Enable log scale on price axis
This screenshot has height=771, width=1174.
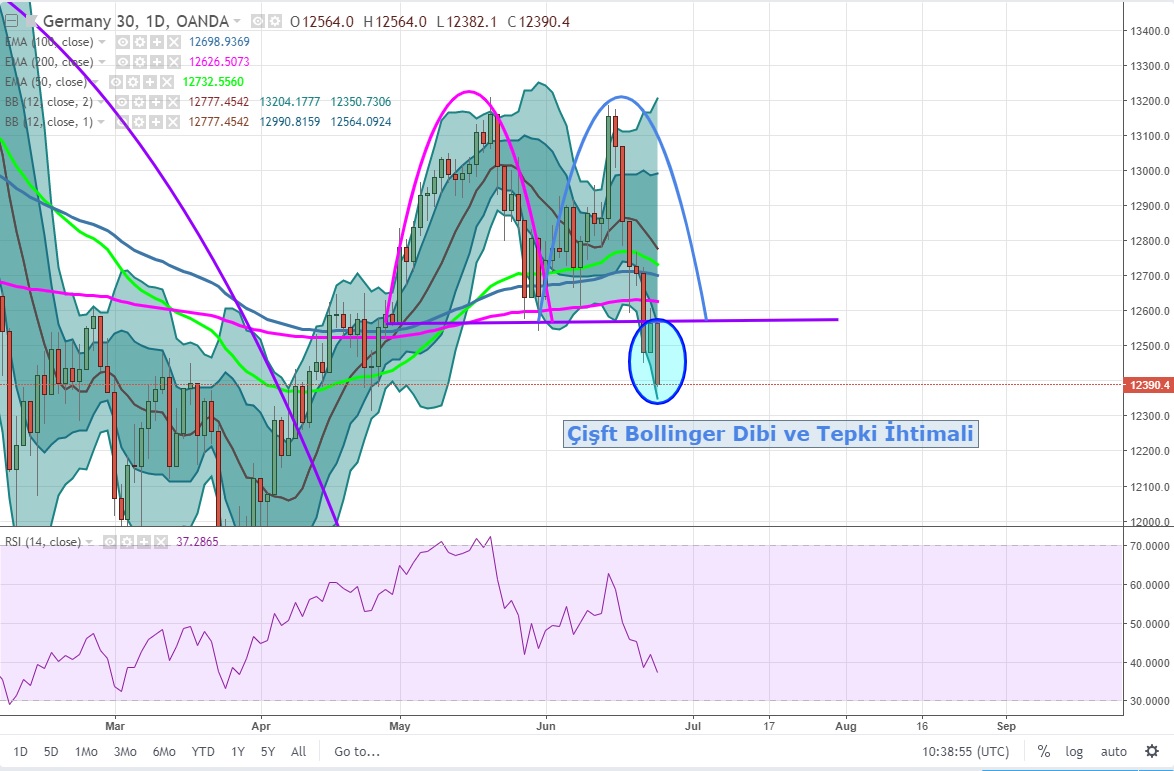[1074, 751]
